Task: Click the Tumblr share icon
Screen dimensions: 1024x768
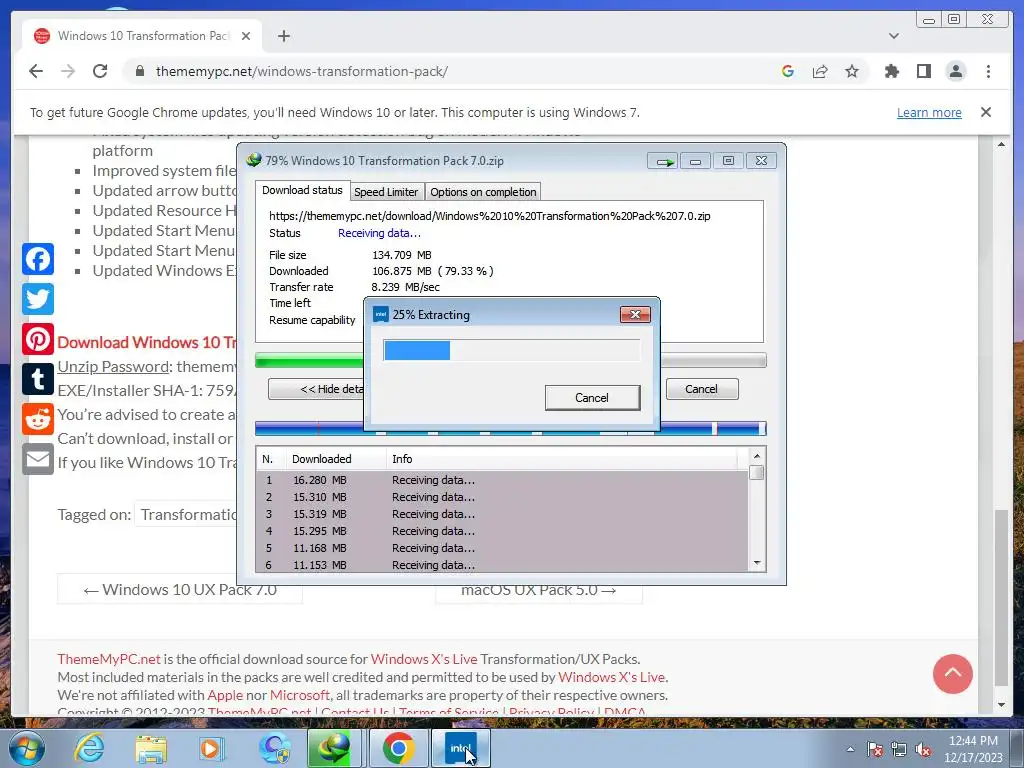Action: [38, 379]
